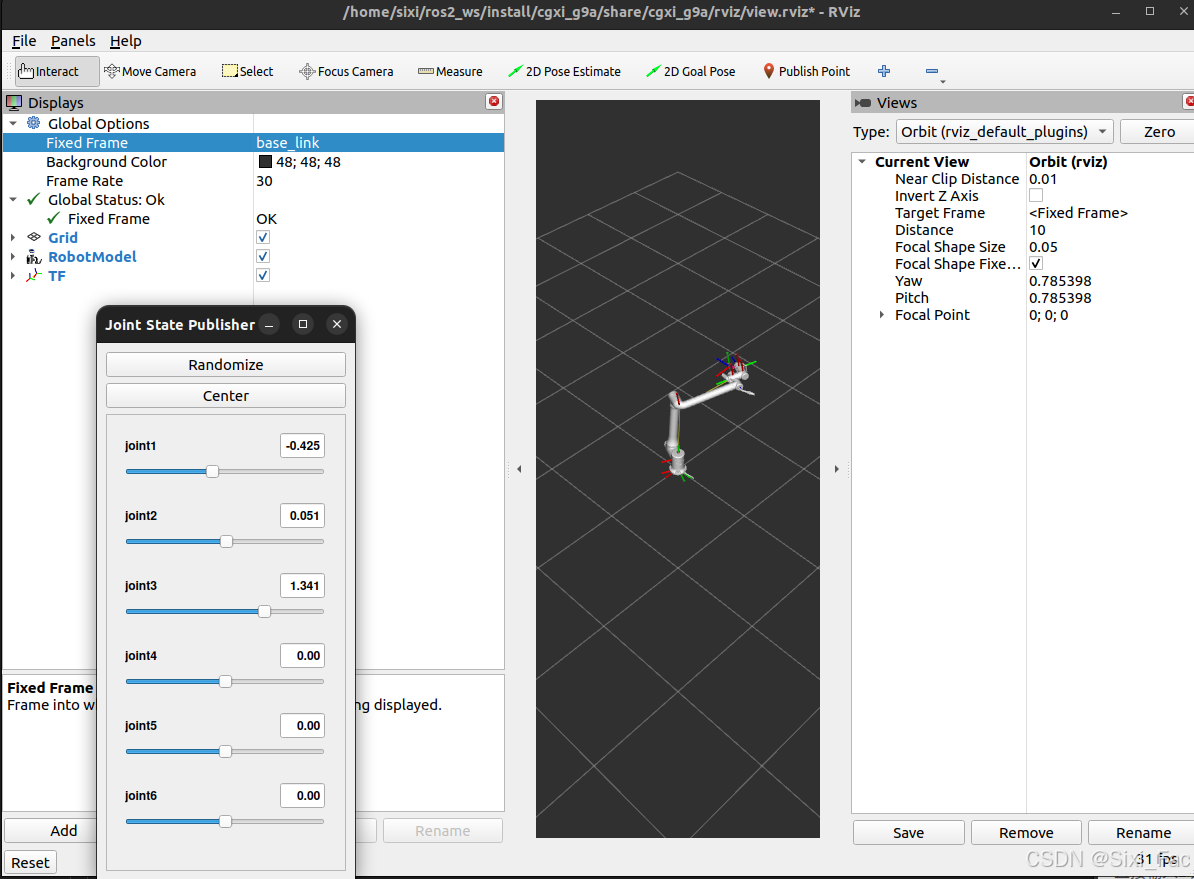This screenshot has width=1194, height=879.
Task: Toggle the TF display checkbox
Action: 263,275
